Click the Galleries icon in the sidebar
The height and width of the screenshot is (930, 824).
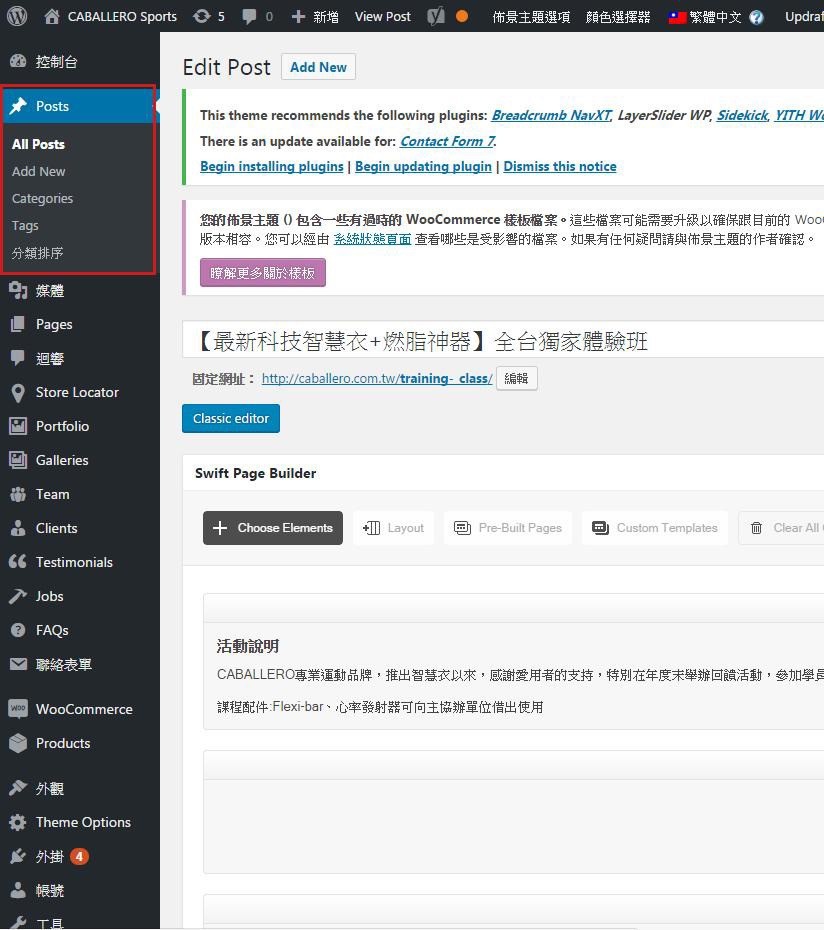18,460
